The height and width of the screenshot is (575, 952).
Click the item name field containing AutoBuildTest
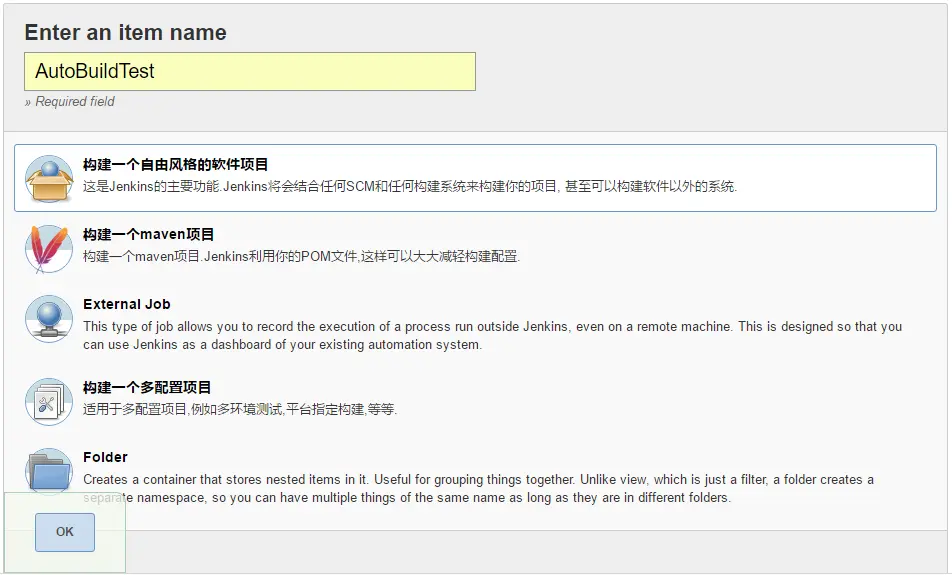click(x=250, y=72)
